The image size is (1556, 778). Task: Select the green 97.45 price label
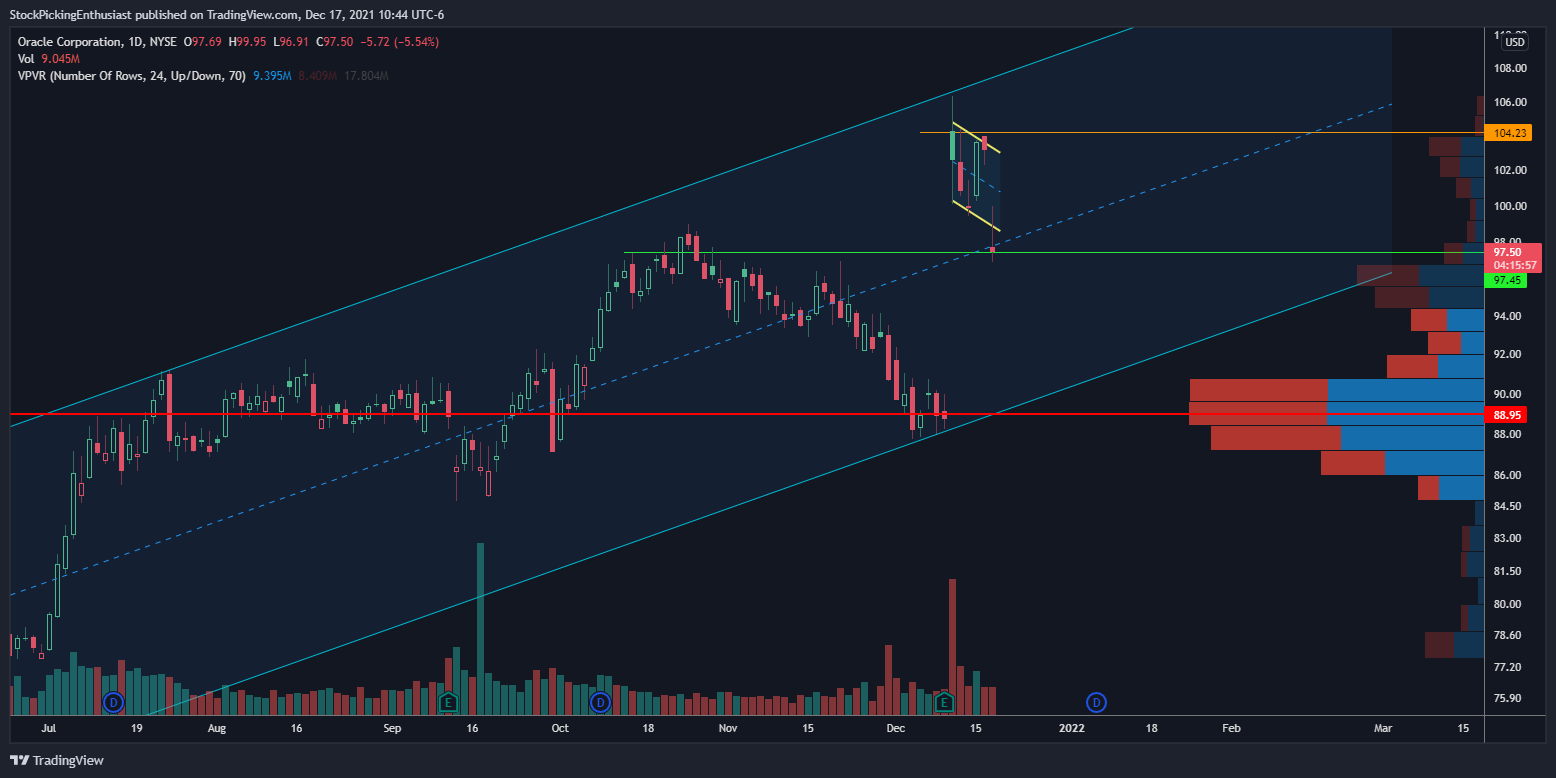pyautogui.click(x=1508, y=281)
